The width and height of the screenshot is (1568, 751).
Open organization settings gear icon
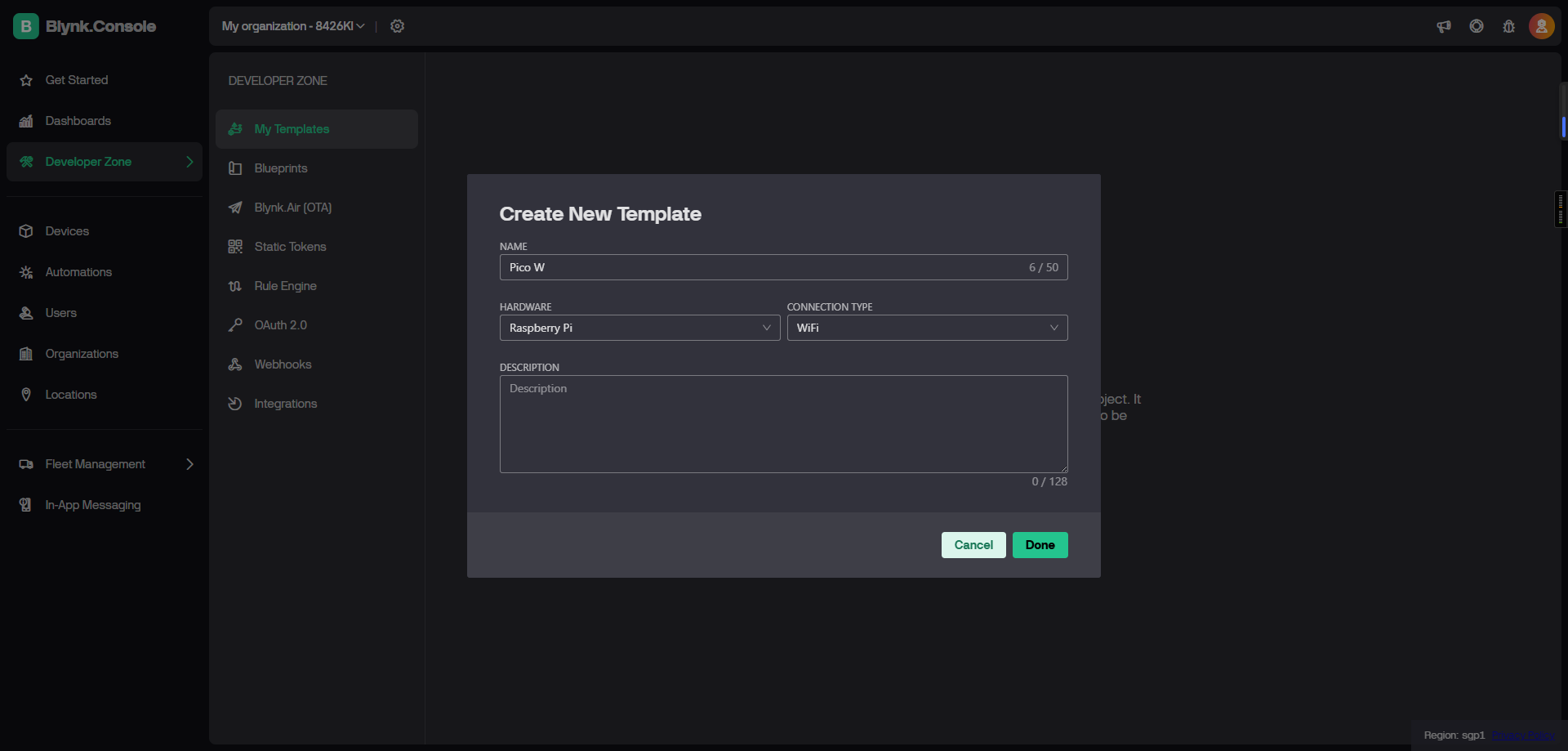[397, 26]
